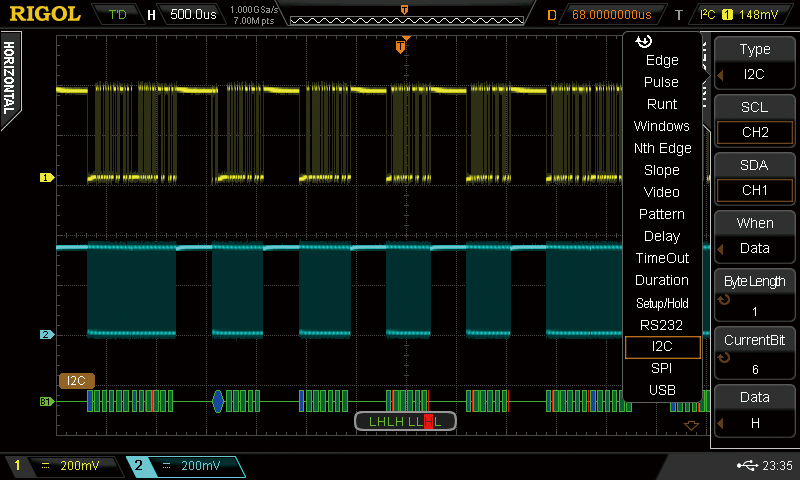Click the B1 bus decode marker
This screenshot has width=800, height=480.
click(45, 401)
